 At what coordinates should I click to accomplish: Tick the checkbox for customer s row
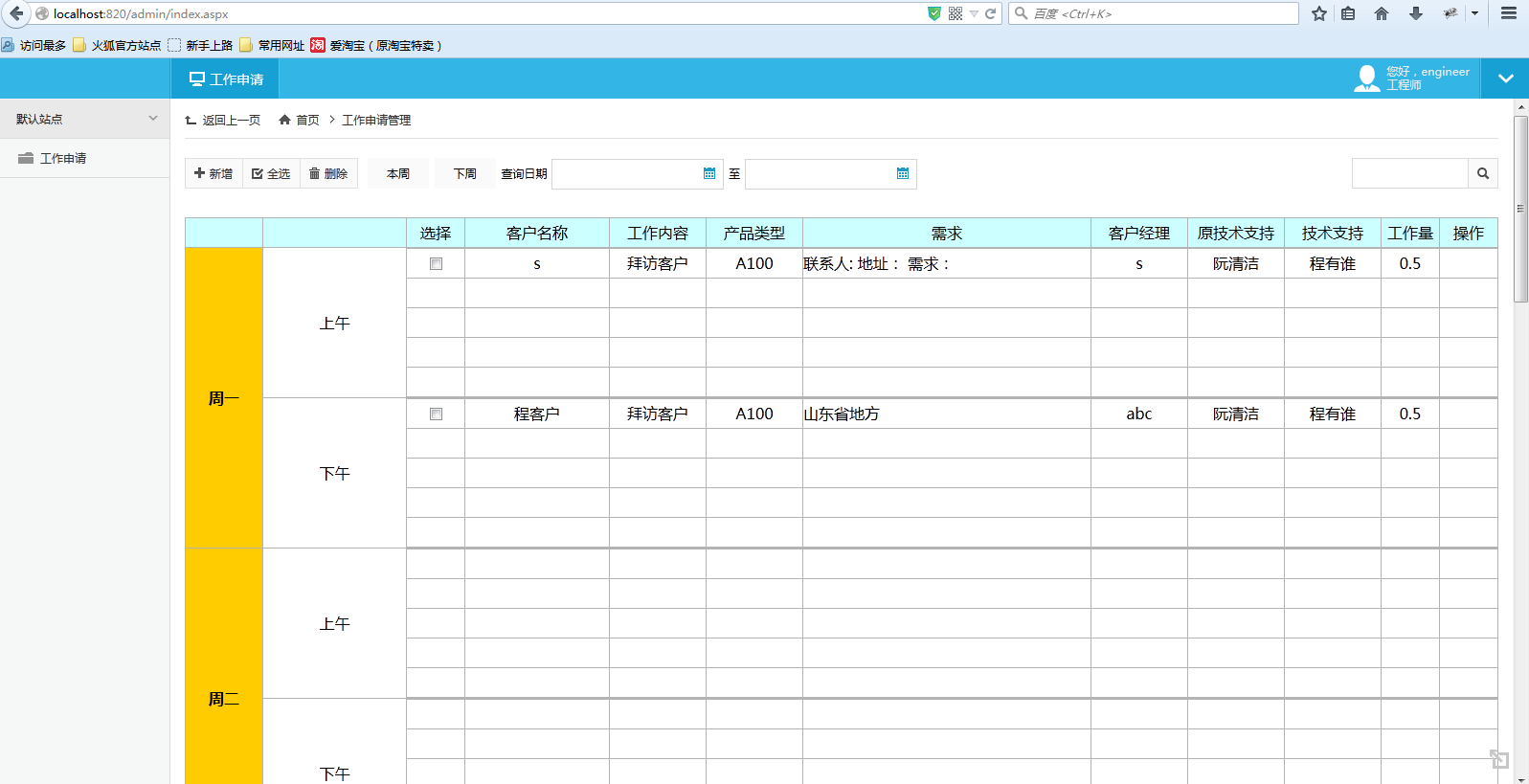click(436, 264)
